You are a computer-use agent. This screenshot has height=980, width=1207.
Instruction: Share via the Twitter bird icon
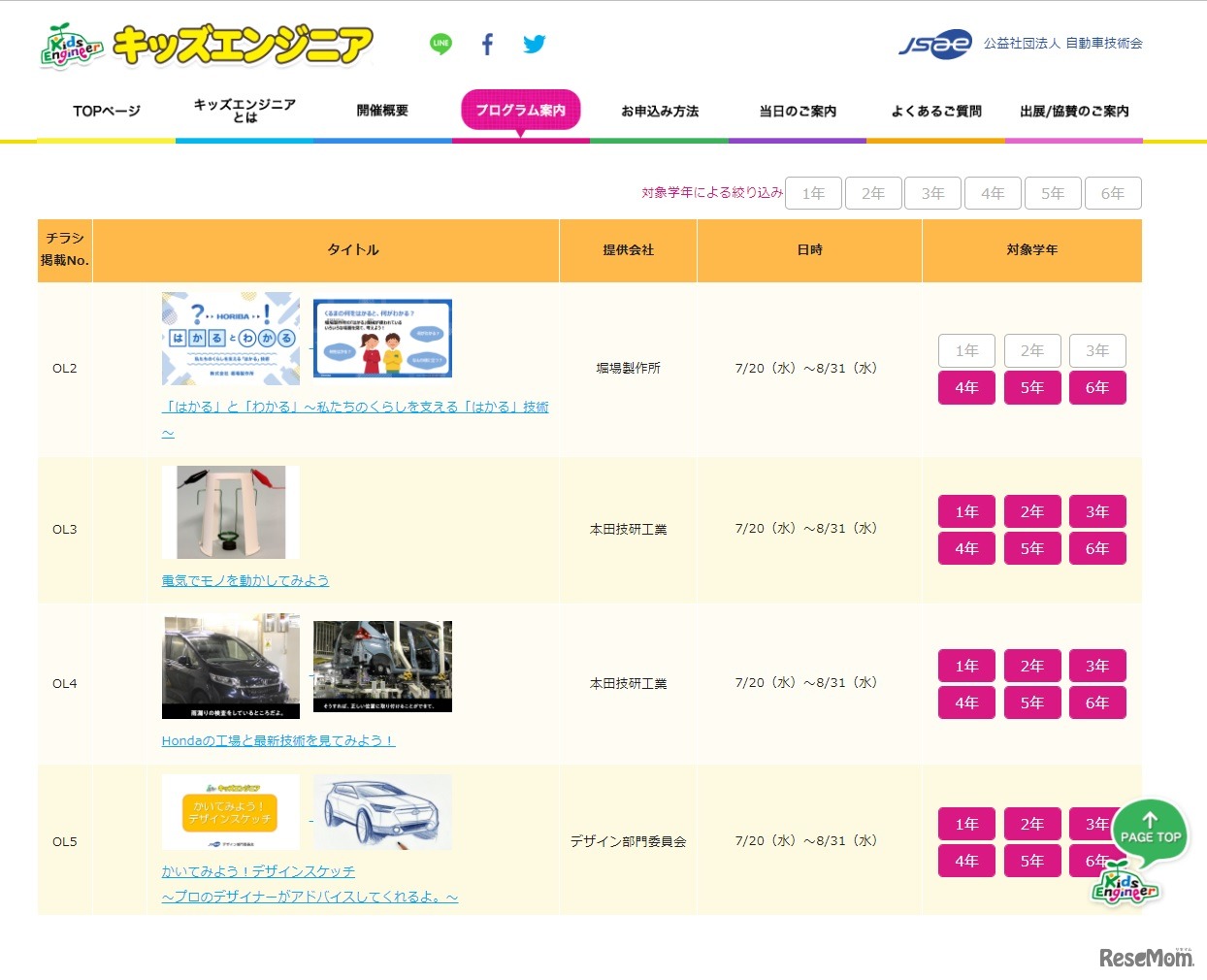tap(534, 44)
